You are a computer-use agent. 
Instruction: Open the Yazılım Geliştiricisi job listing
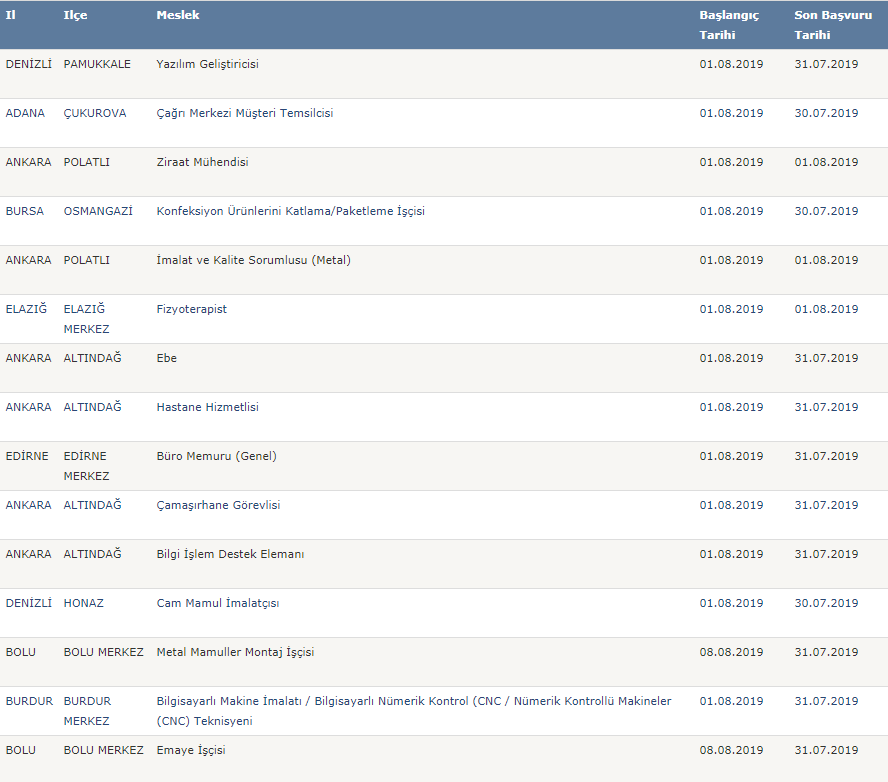[x=208, y=64]
